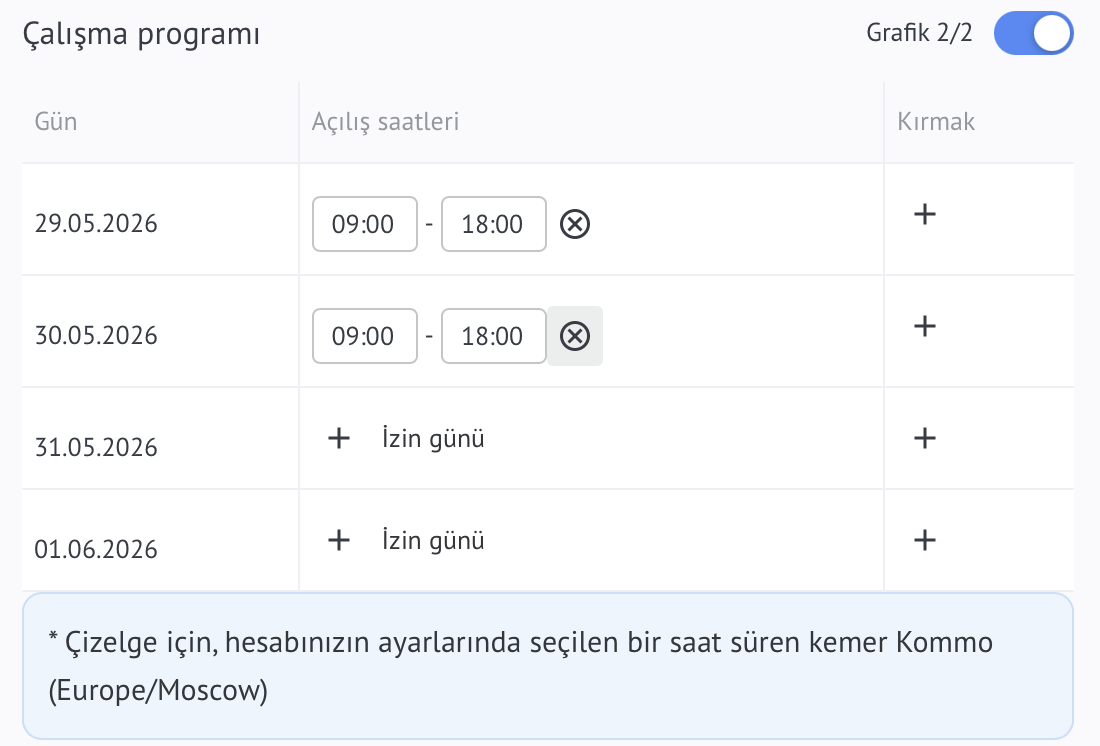Edit 09:00 start time for 29.05.2026
The height and width of the screenshot is (746, 1100).
tap(365, 225)
